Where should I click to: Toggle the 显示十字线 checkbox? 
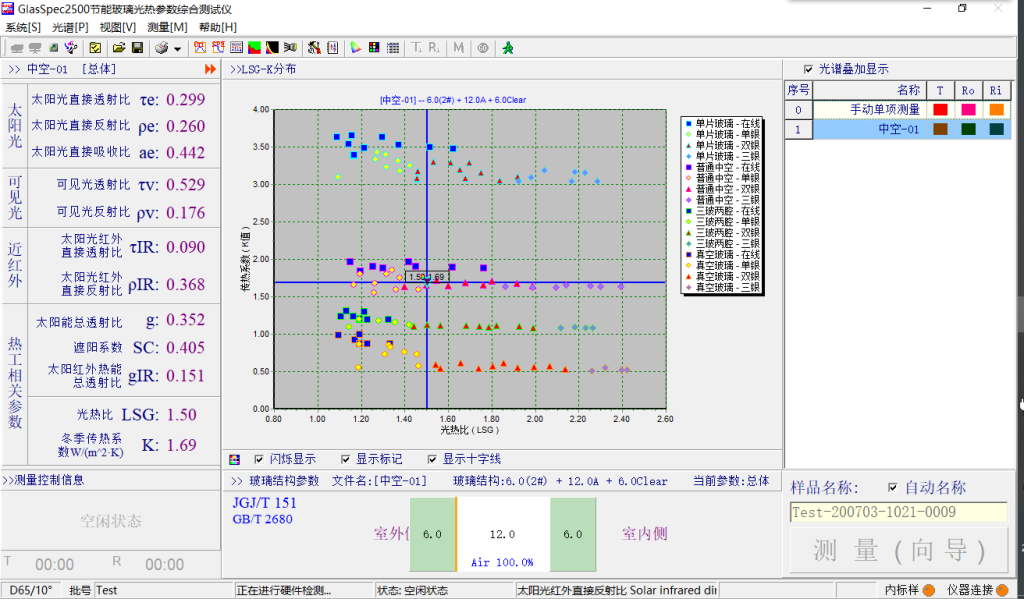pyautogui.click(x=432, y=459)
